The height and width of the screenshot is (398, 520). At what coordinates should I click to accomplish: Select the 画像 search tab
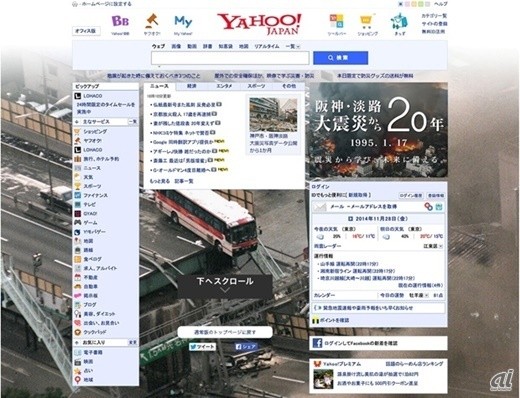tap(176, 46)
